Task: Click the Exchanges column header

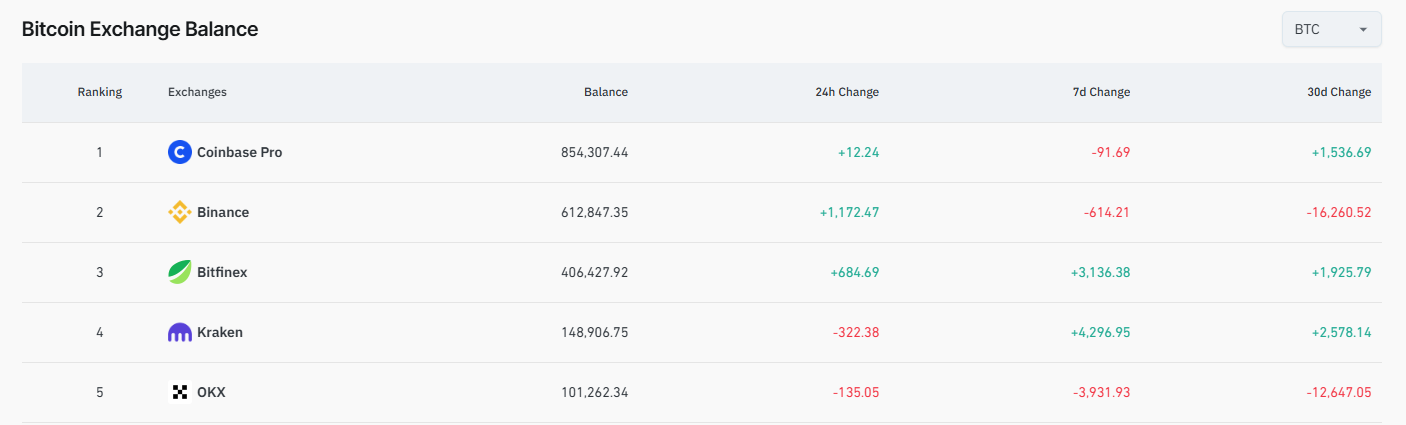Action: pos(197,92)
